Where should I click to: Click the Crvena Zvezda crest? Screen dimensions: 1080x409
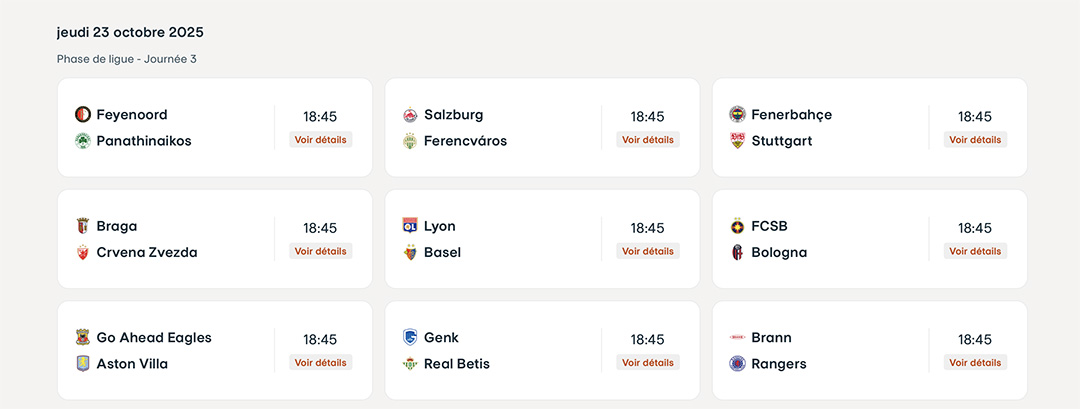[x=83, y=252]
